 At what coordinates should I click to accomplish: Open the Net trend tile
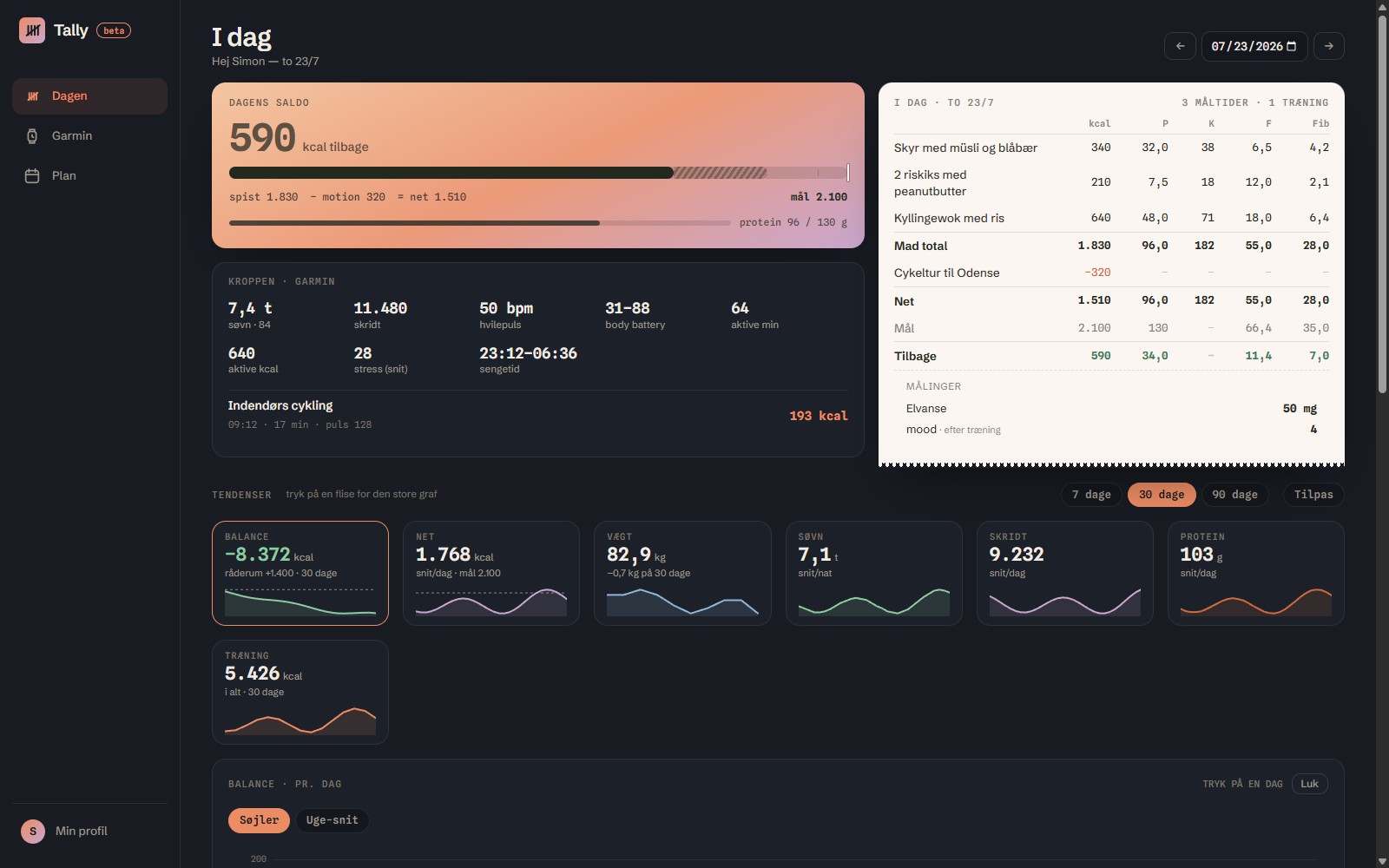click(491, 573)
